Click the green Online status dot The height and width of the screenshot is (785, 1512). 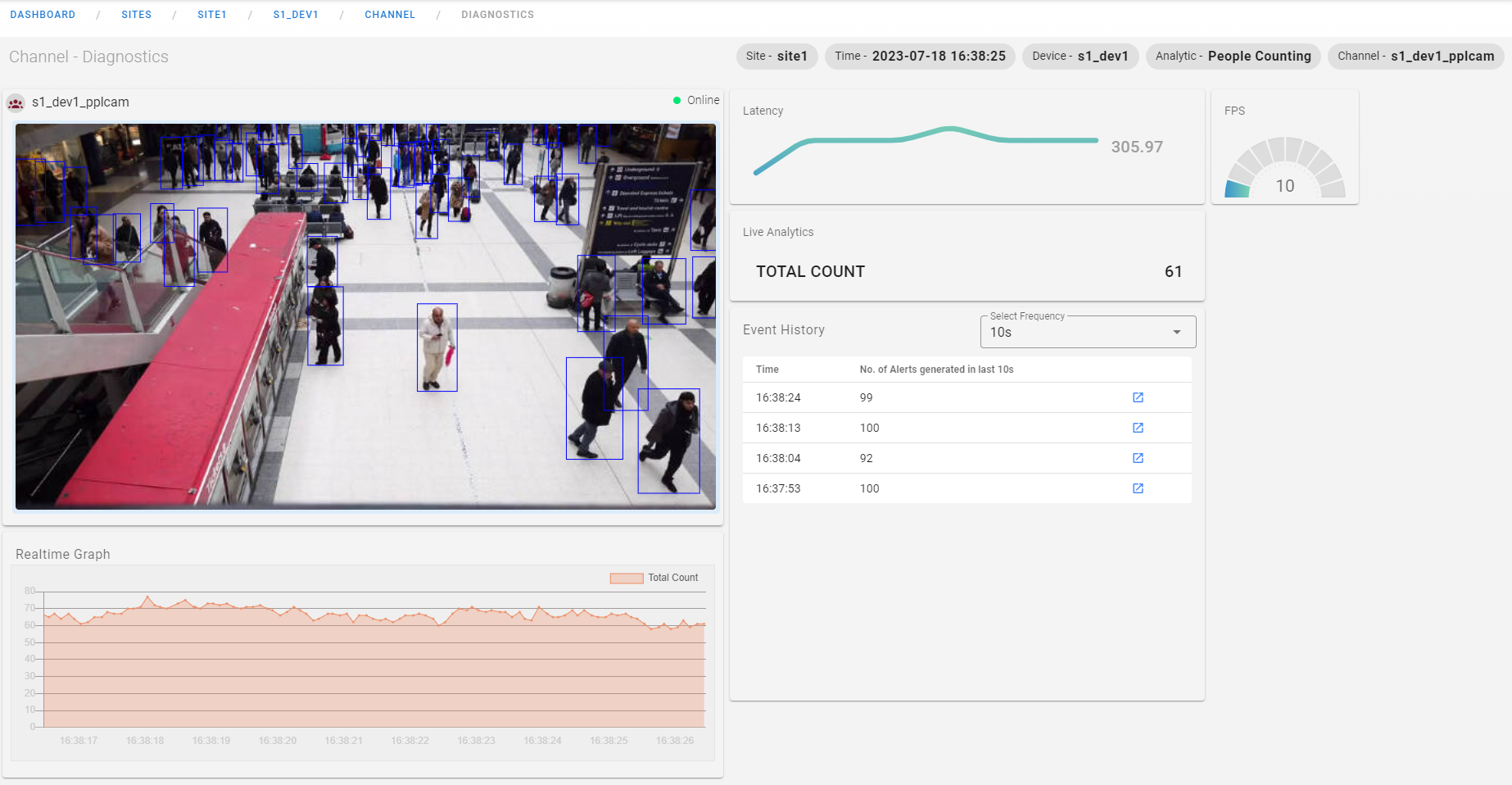[677, 101]
